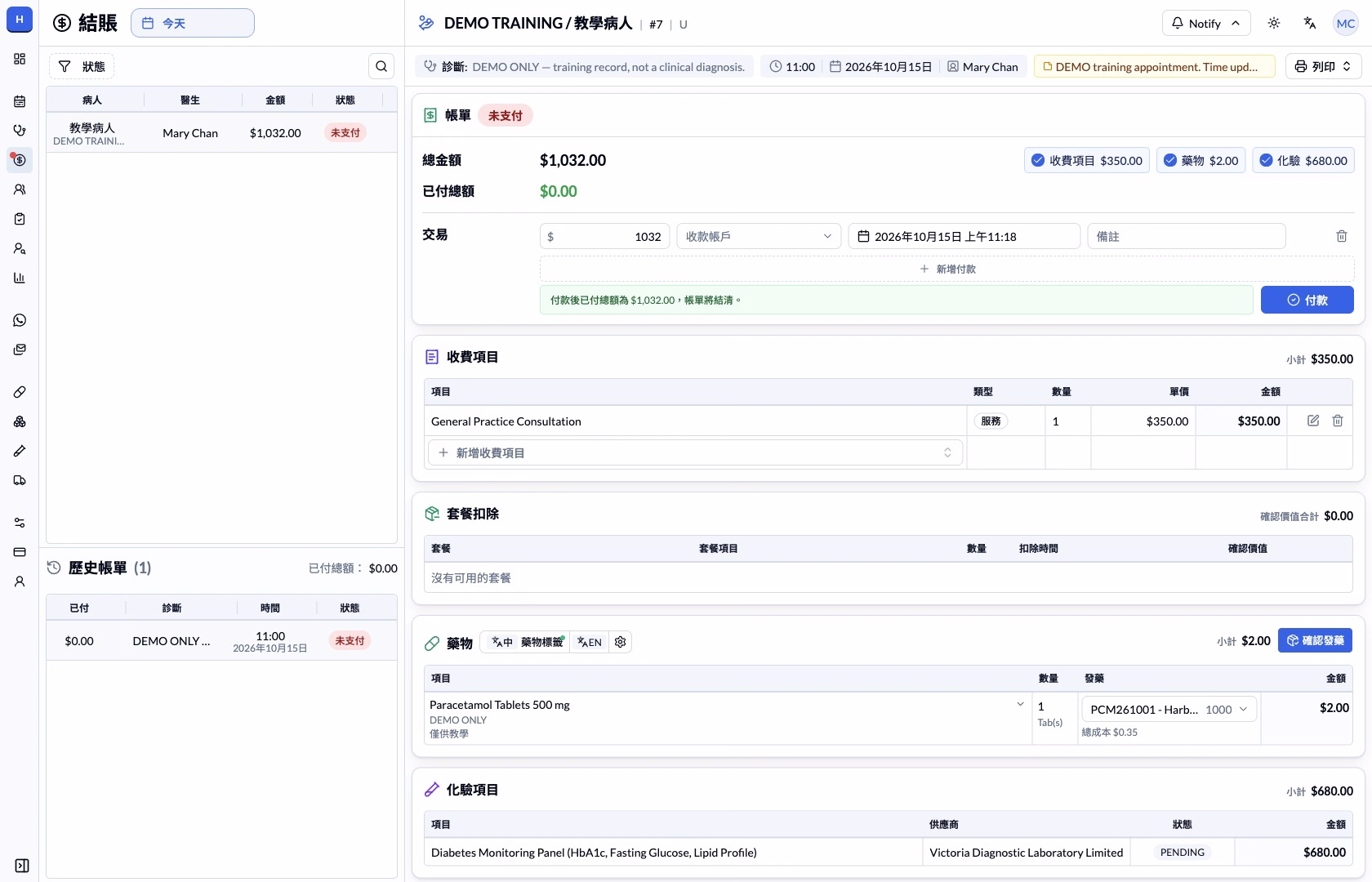Click the transaction date 2026年10月15日 上午11:18 field

(x=964, y=236)
